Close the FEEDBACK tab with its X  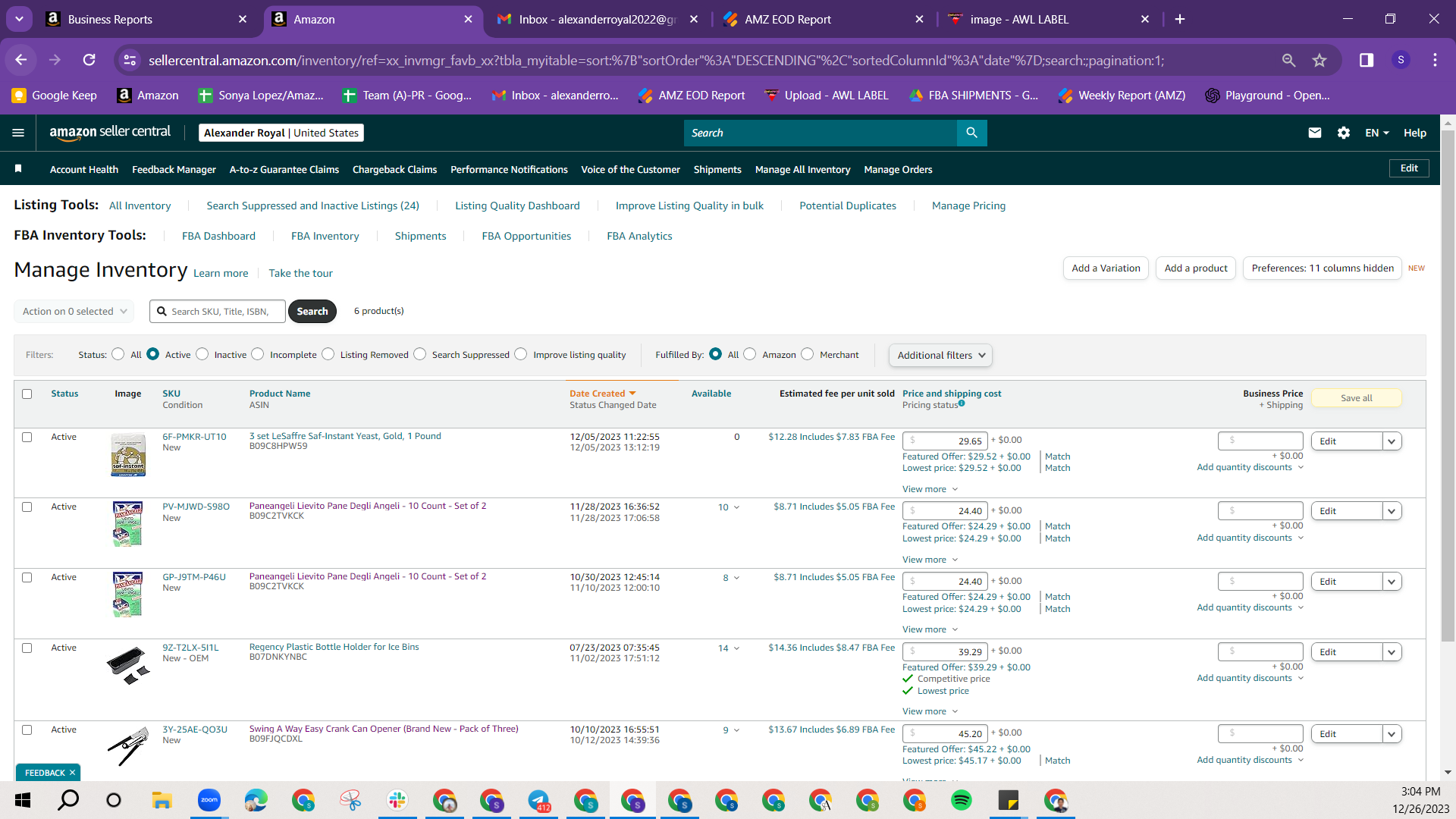click(x=73, y=773)
